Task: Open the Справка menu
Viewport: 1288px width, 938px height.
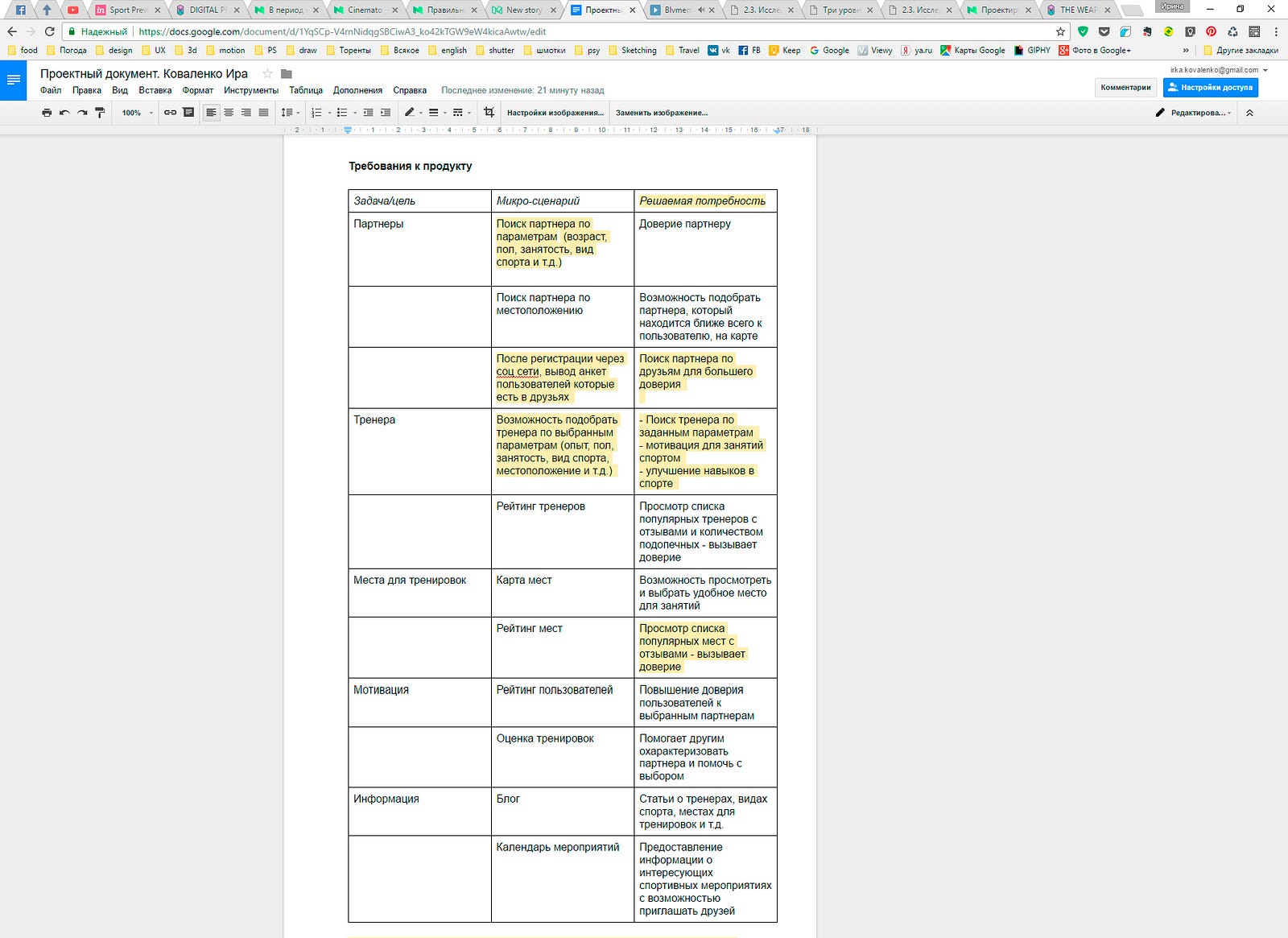Action: 410,90
